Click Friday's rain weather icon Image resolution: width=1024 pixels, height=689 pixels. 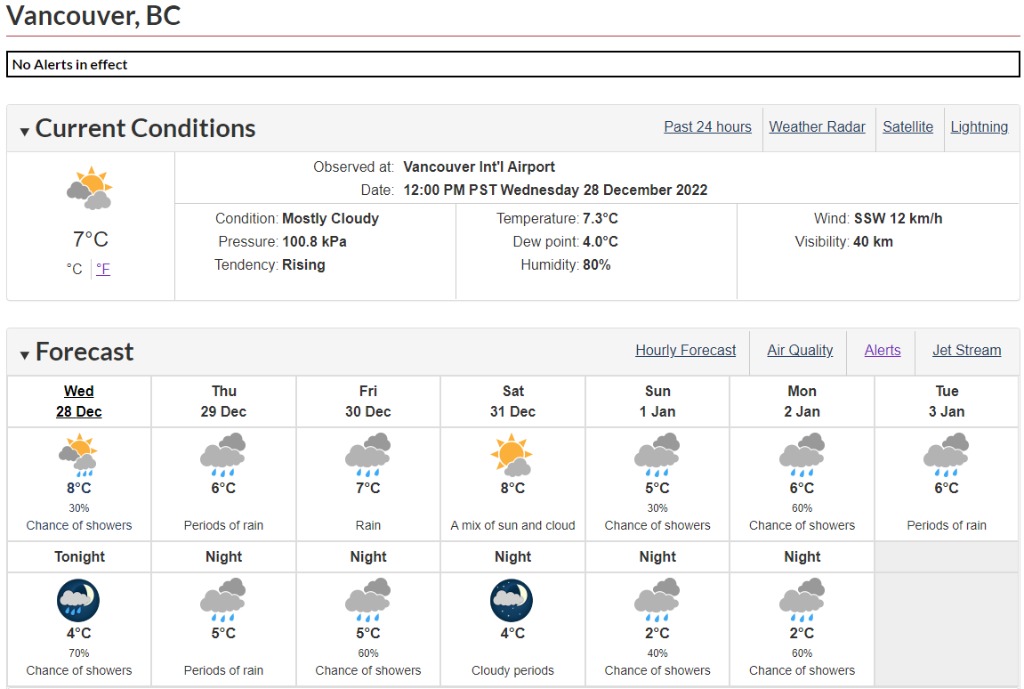point(368,455)
